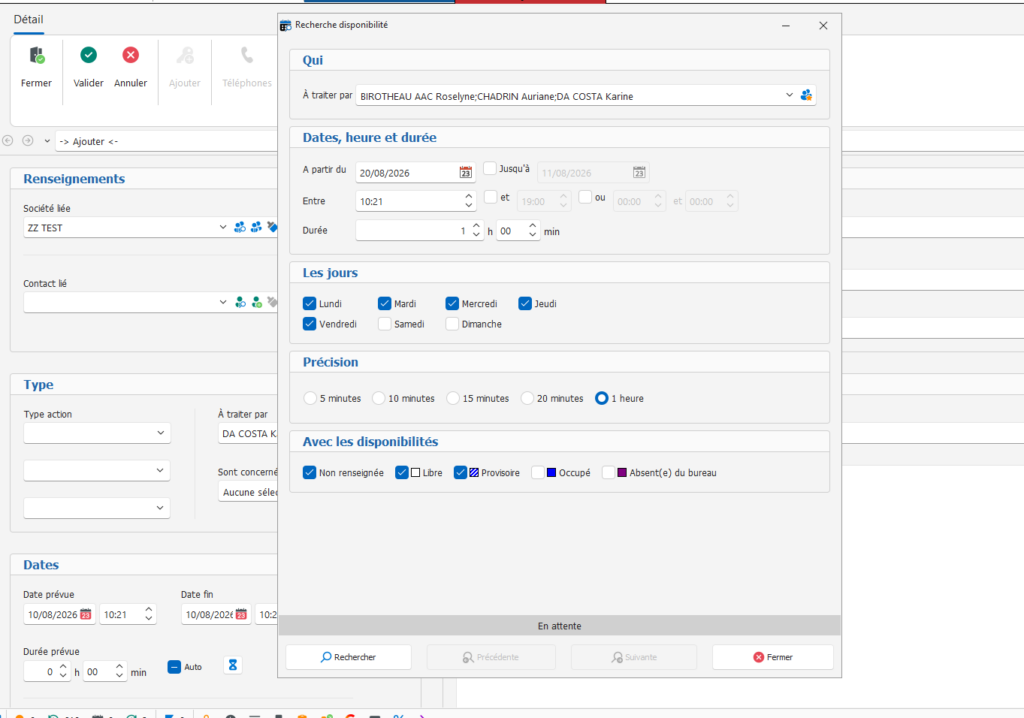This screenshot has width=1024, height=718.
Task: Open the third dropdown under Type action
Action: [x=160, y=508]
